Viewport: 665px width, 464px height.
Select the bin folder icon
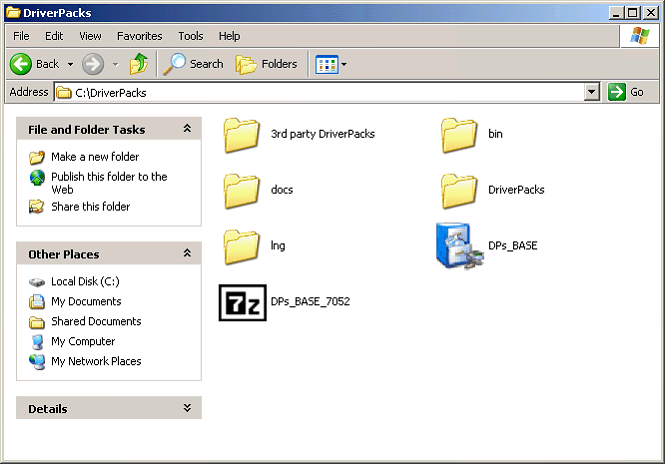click(459, 133)
